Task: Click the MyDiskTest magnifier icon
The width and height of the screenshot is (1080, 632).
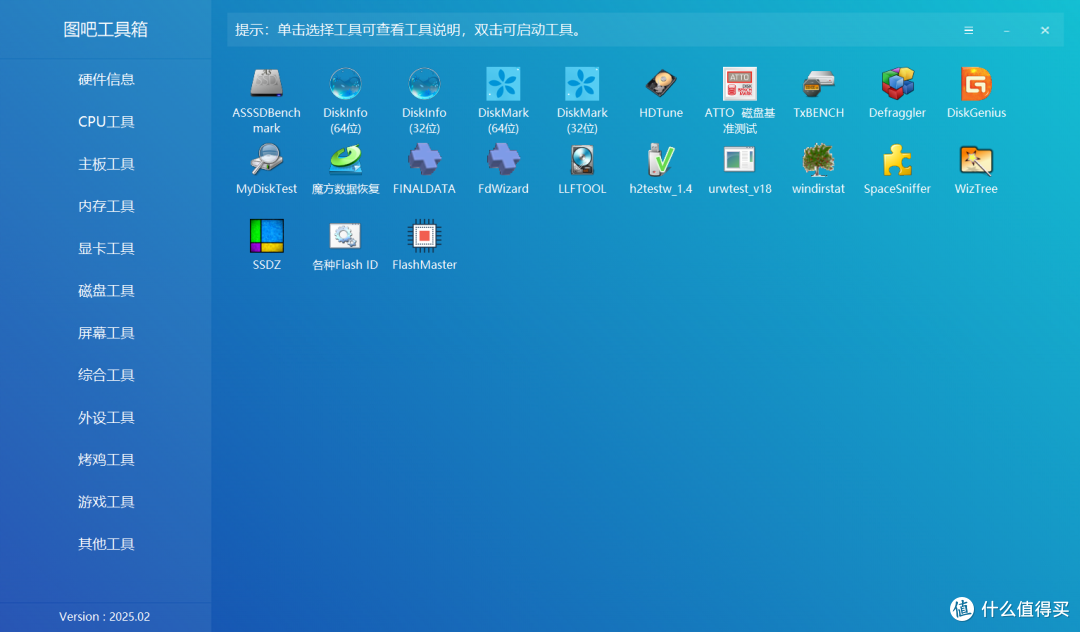Action: [x=267, y=160]
